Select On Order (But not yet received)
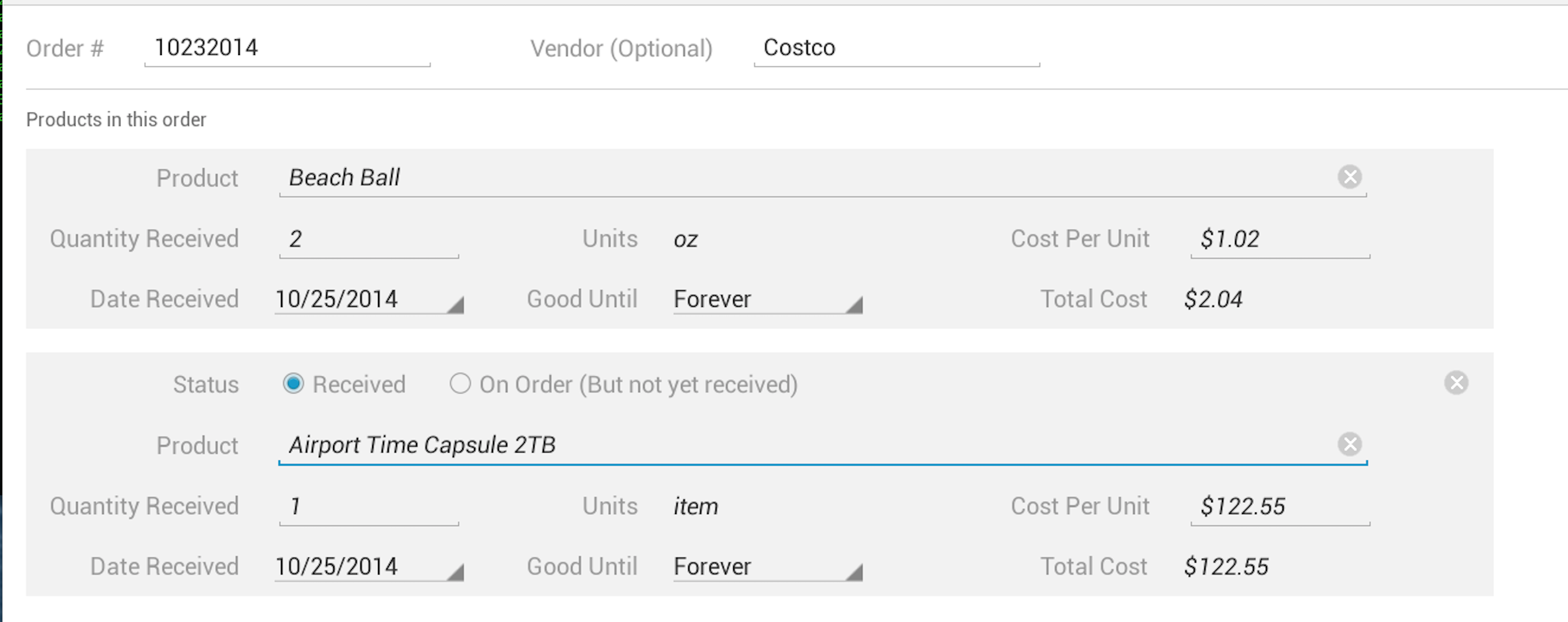 point(460,383)
